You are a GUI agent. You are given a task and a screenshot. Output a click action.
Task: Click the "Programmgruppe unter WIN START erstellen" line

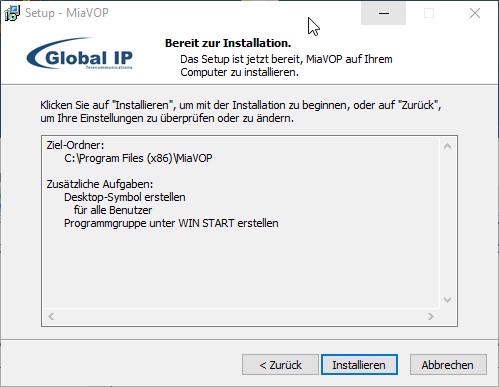tap(171, 223)
